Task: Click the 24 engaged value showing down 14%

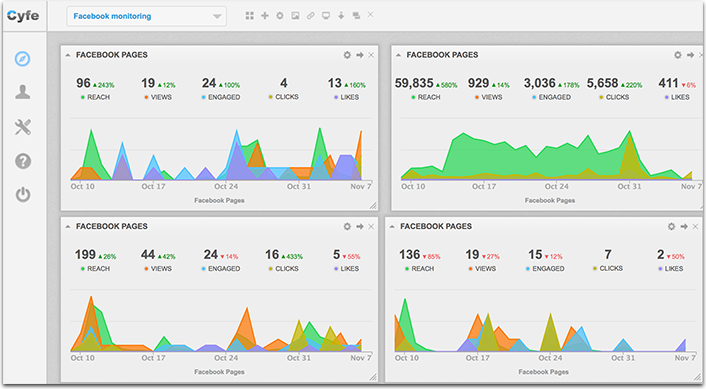Action: pos(210,255)
